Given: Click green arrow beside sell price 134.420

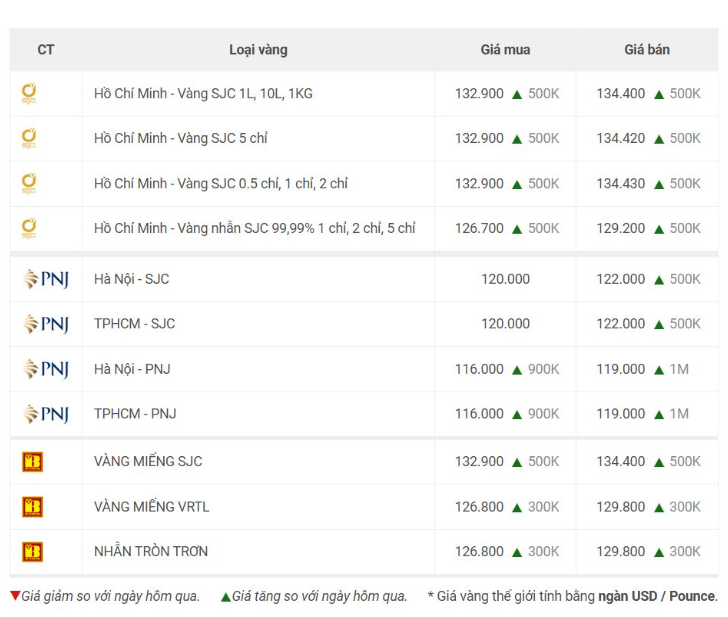Looking at the screenshot, I should click(x=658, y=139).
